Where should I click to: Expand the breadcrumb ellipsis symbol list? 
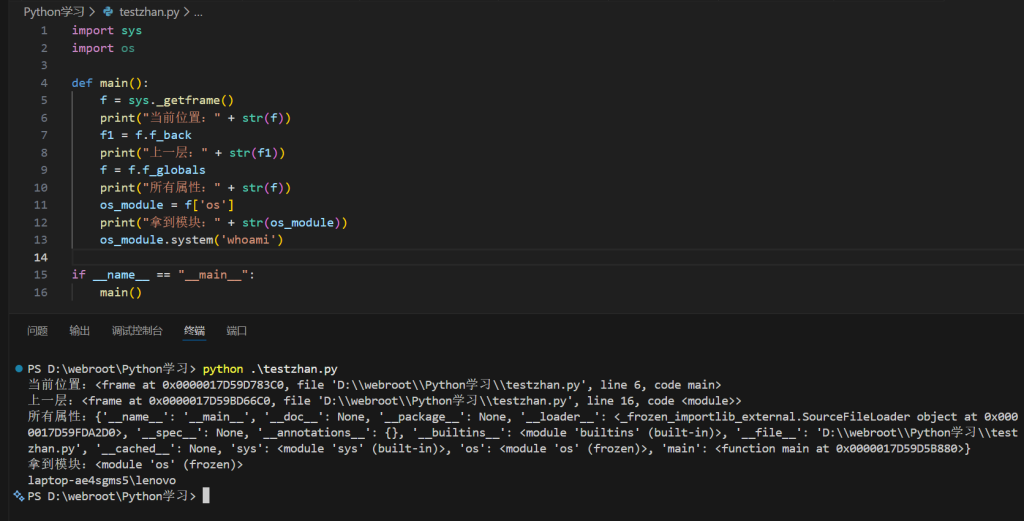[x=198, y=12]
